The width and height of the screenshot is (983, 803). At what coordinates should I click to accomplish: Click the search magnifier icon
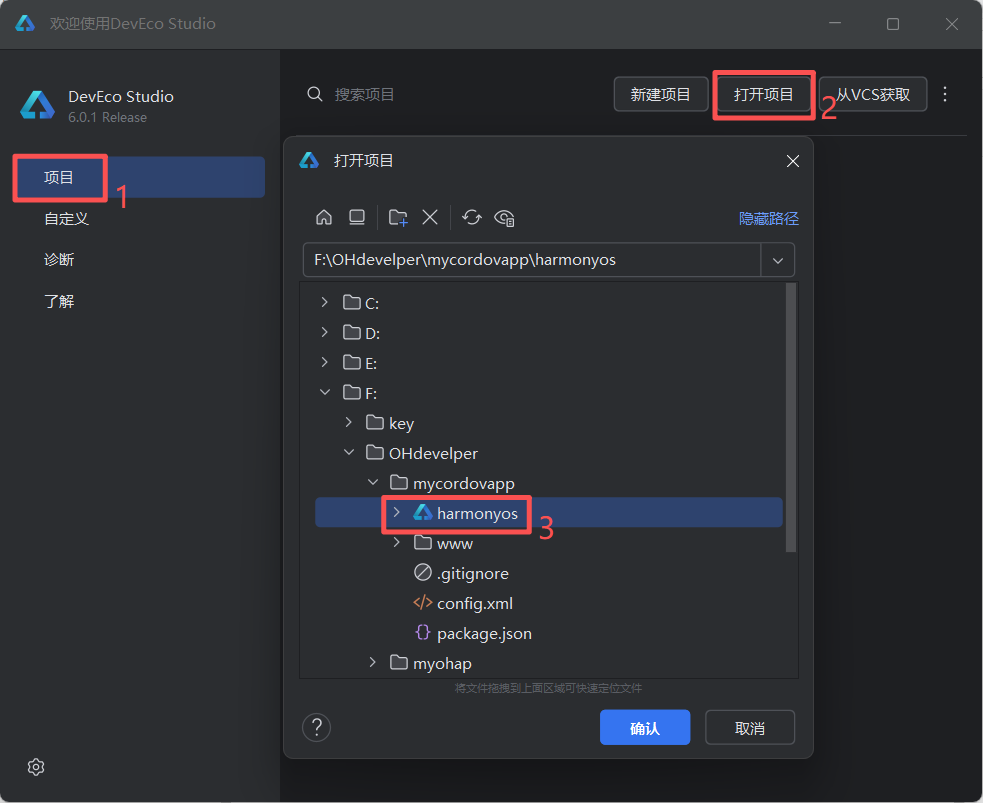pos(315,94)
